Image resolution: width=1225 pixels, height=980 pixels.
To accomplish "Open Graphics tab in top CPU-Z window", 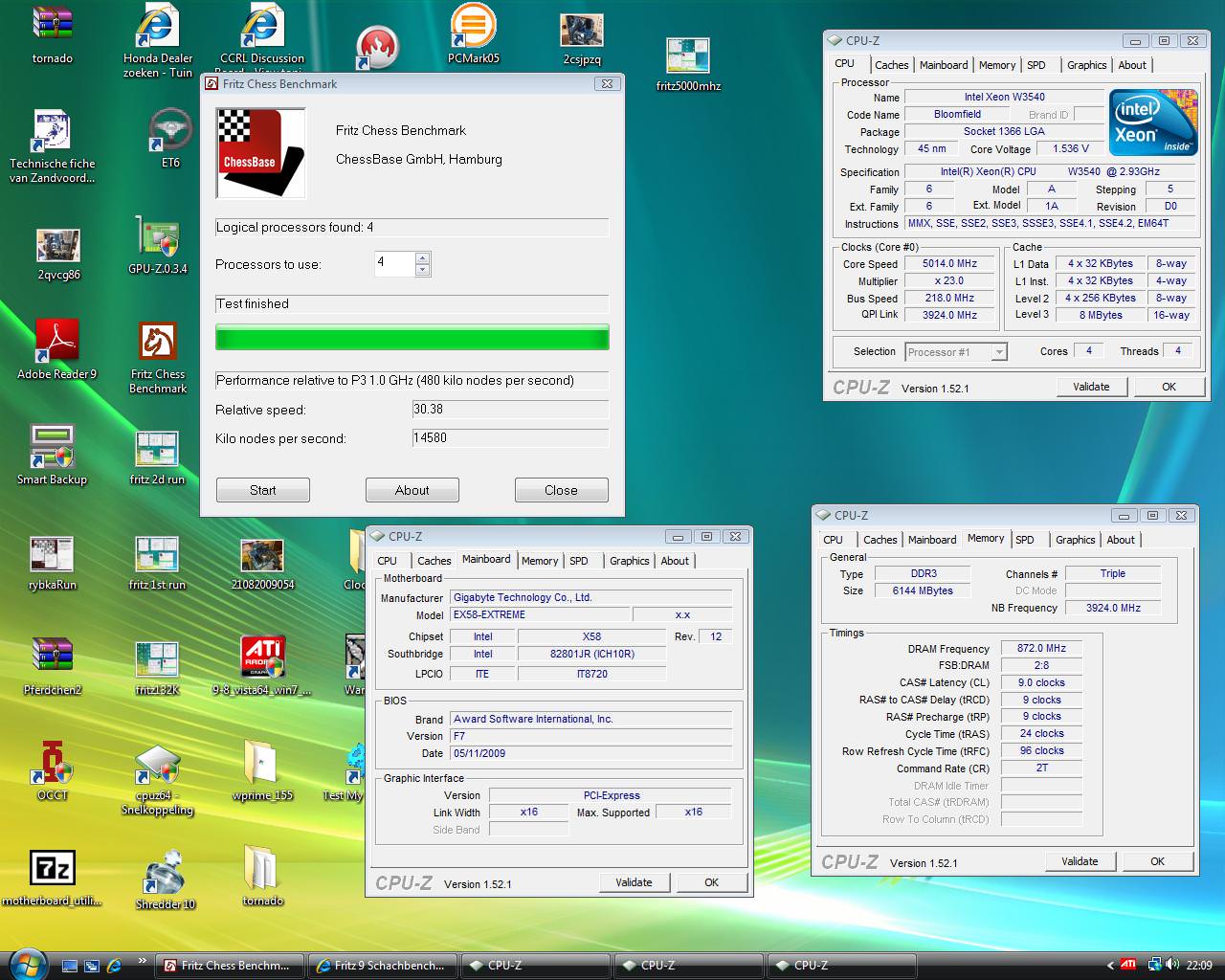I will pyautogui.click(x=1087, y=65).
